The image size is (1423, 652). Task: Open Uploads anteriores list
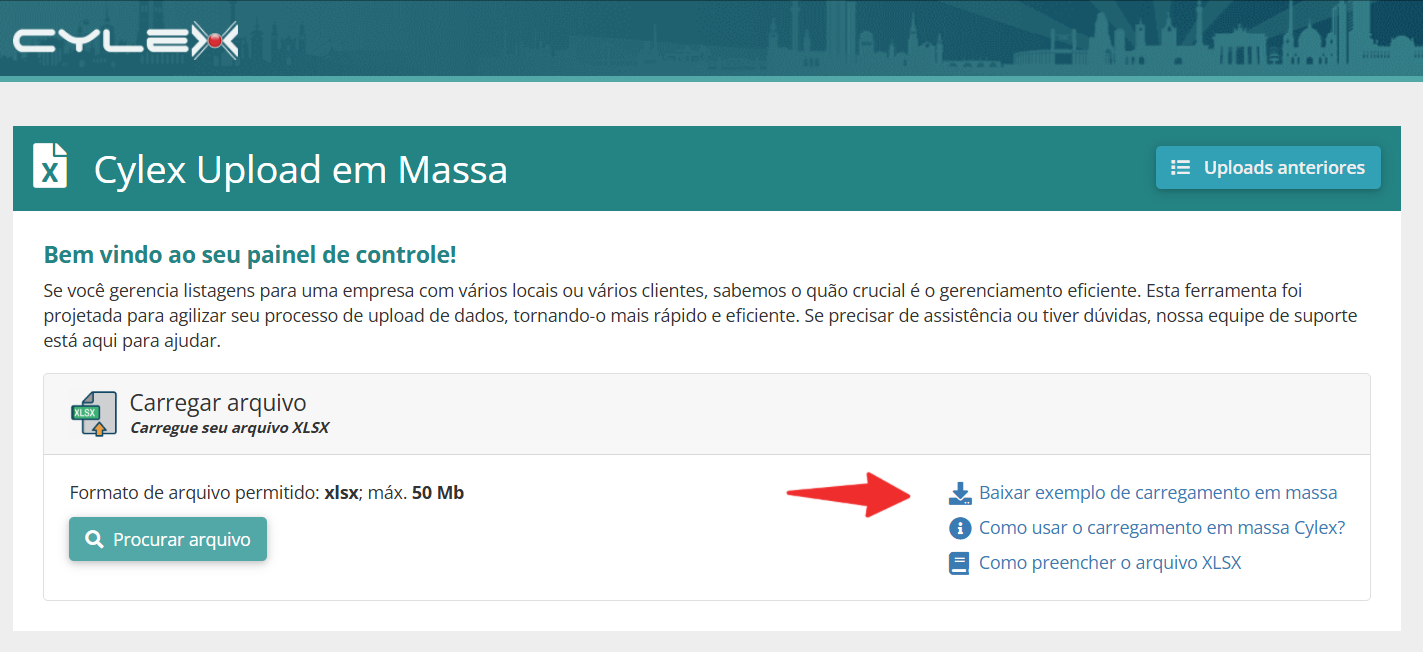(1268, 167)
